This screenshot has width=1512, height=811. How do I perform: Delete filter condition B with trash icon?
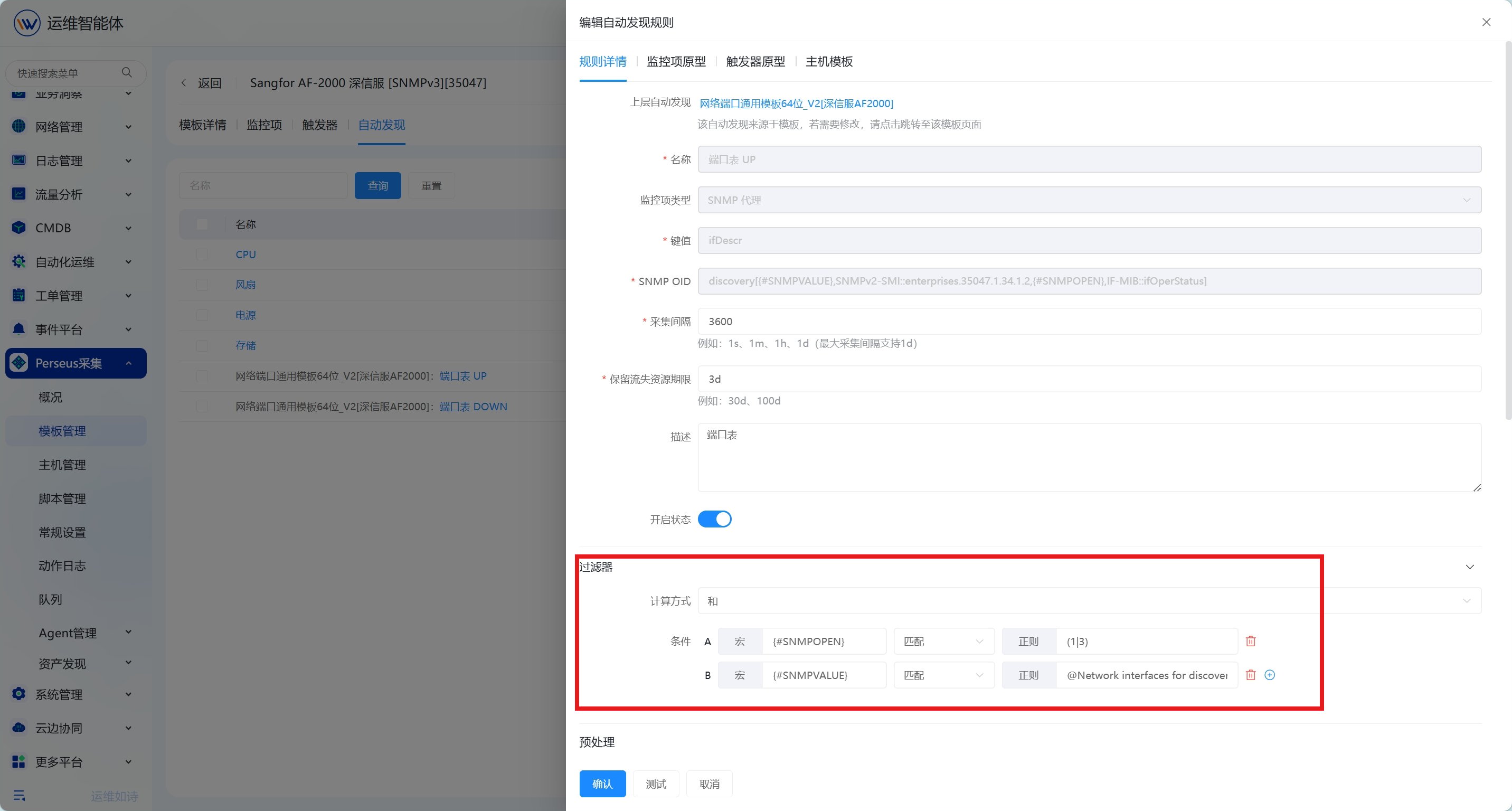point(1251,675)
